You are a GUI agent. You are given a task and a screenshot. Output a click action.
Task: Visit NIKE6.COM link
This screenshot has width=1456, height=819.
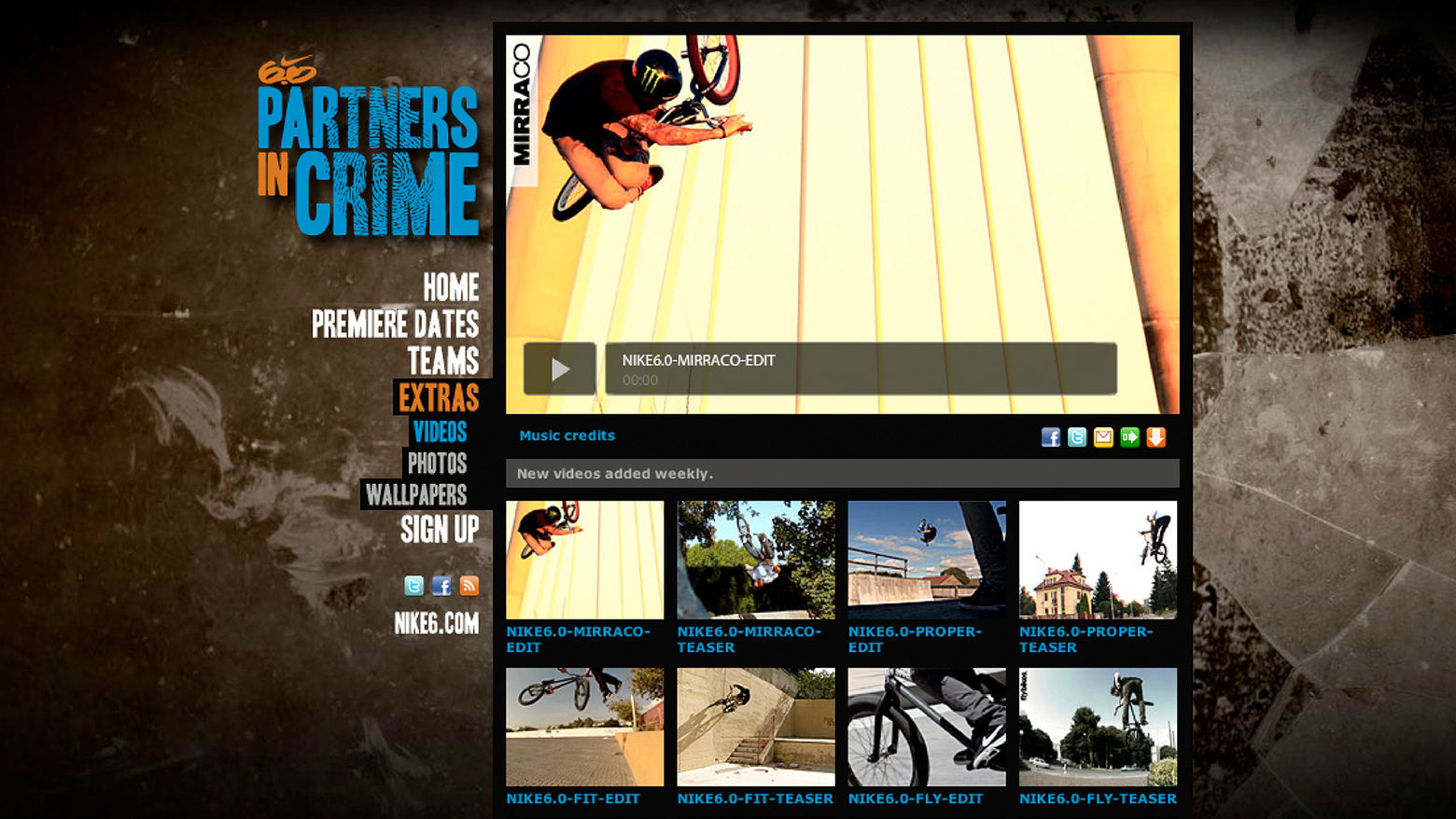pyautogui.click(x=436, y=623)
